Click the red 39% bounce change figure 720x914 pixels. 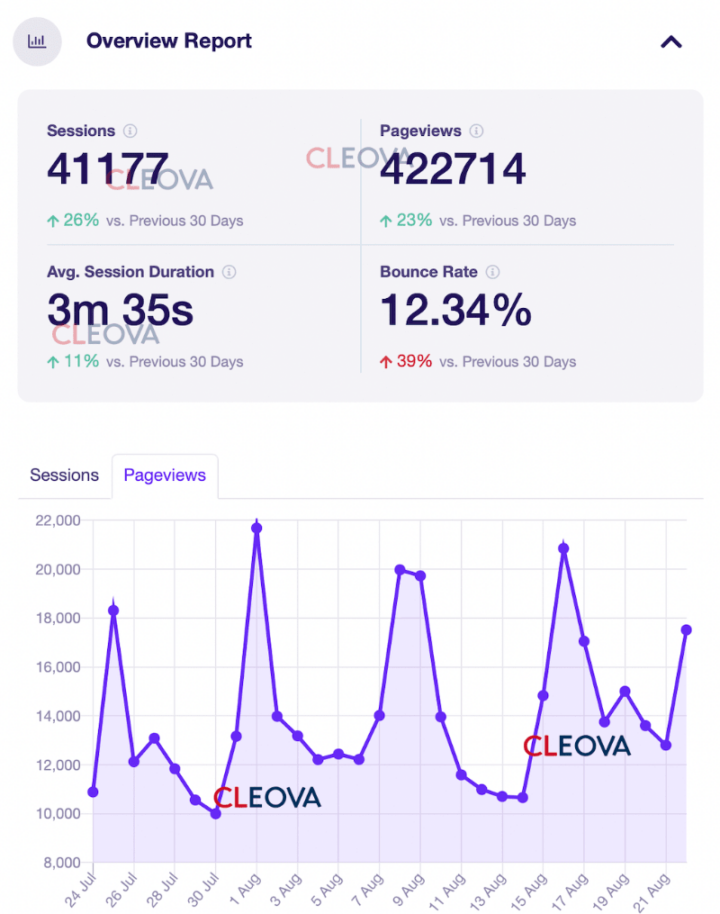(414, 361)
